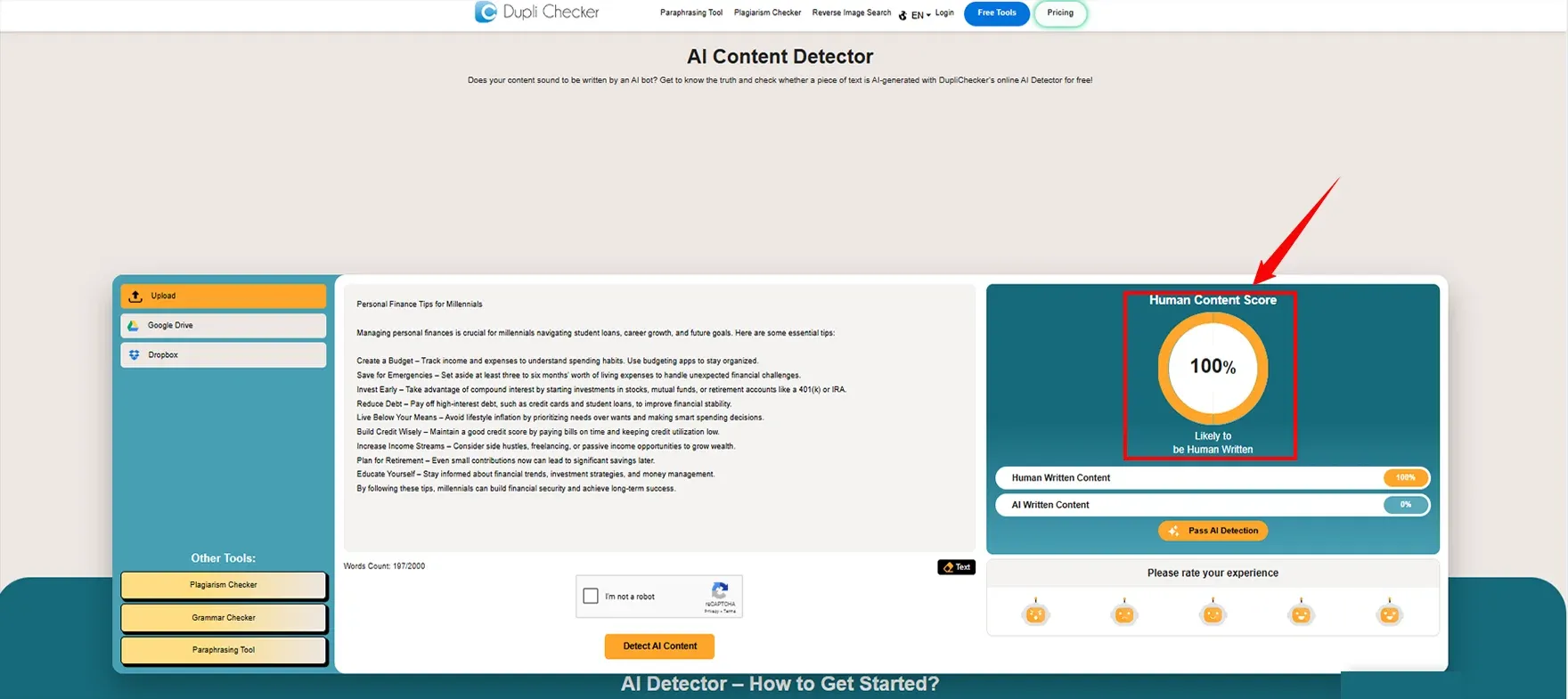Click the blue Free Tools button
This screenshot has height=699, width=1568.
(x=996, y=13)
